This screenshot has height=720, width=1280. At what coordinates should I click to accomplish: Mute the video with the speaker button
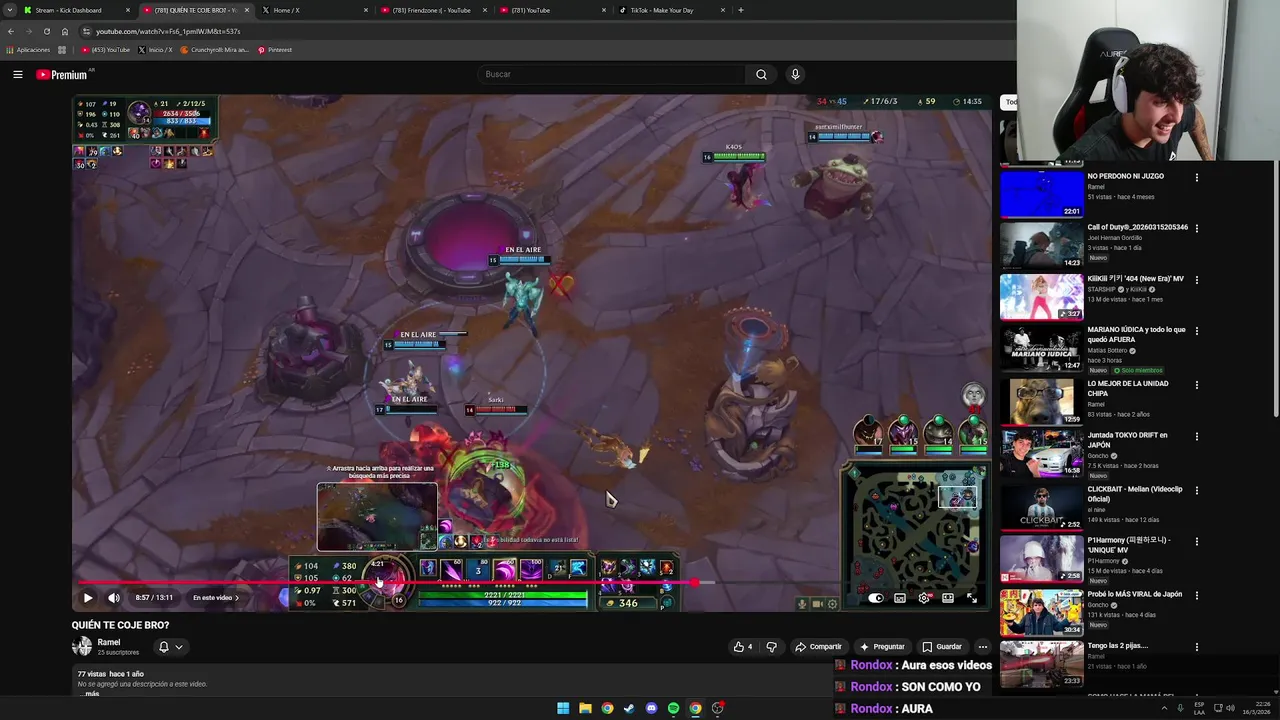113,598
